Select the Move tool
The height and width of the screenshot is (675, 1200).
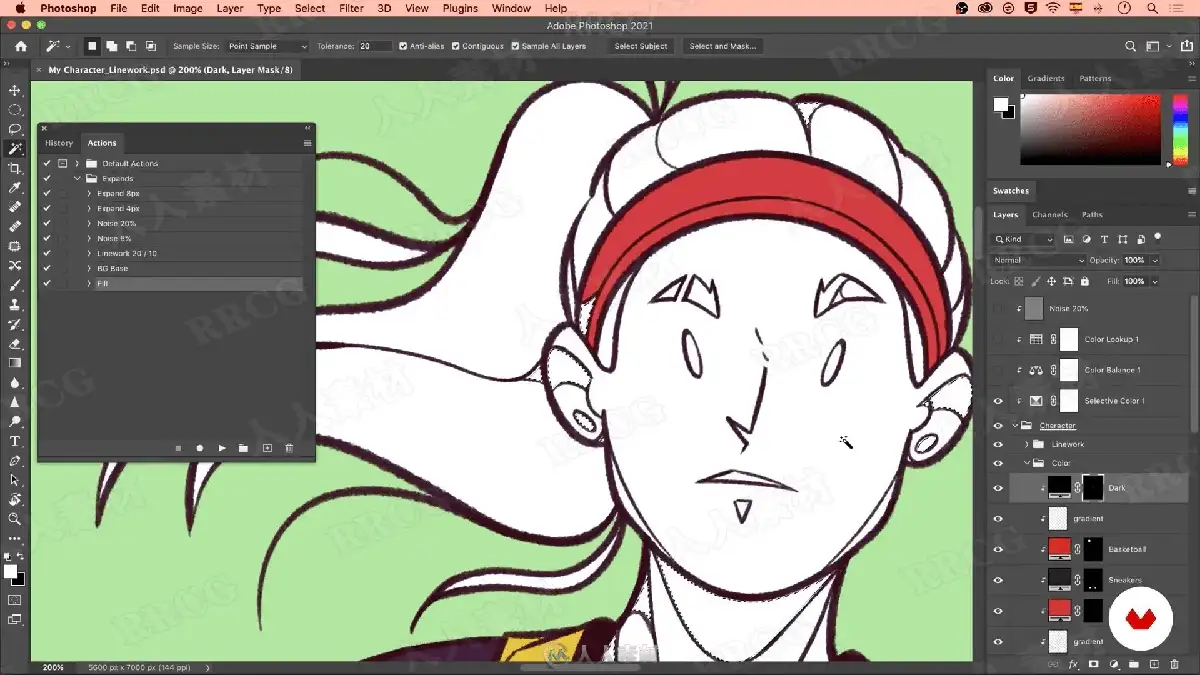click(15, 90)
